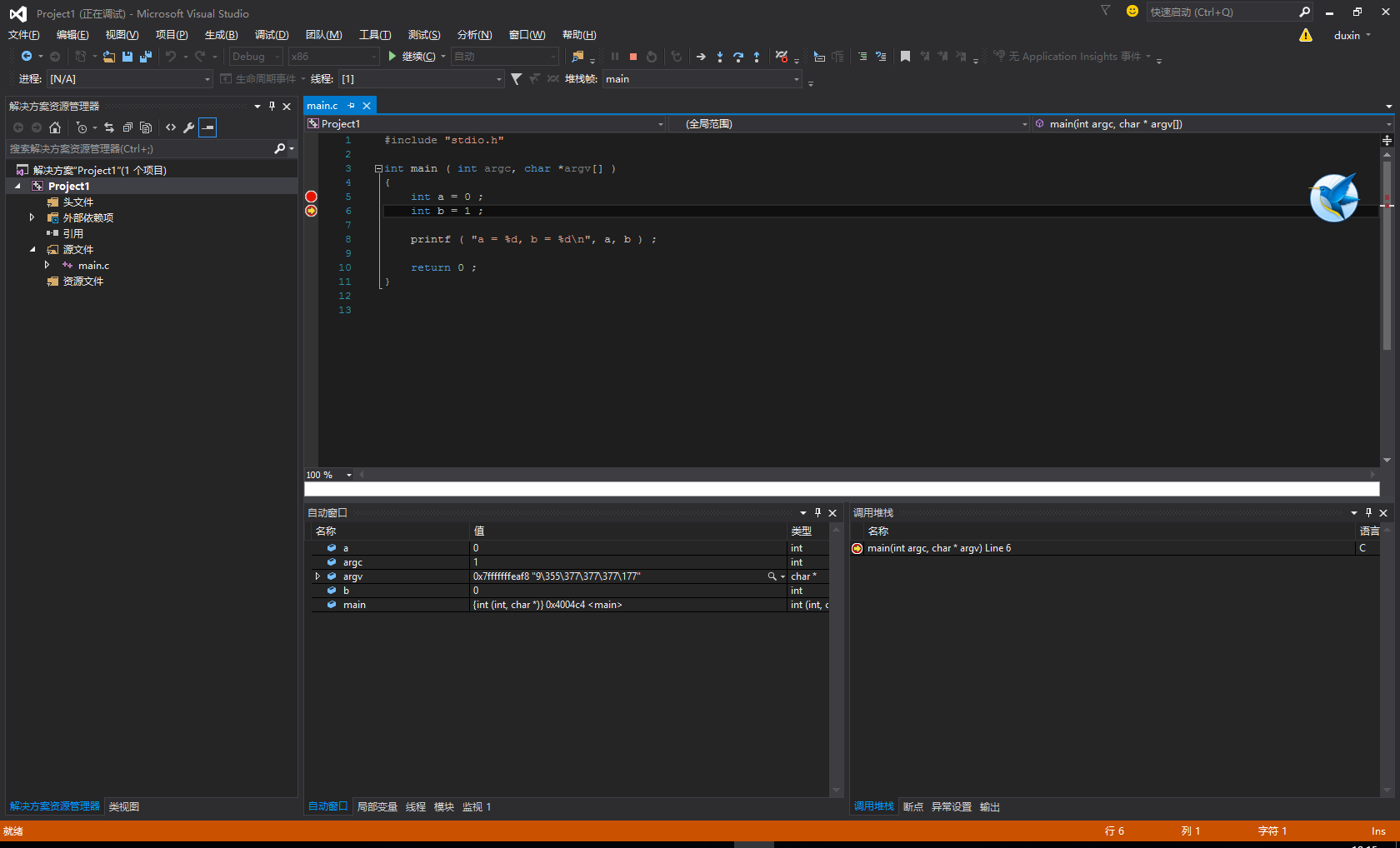This screenshot has width=1400, height=848.
Task: Open the 调试(D) menu
Action: [x=272, y=35]
